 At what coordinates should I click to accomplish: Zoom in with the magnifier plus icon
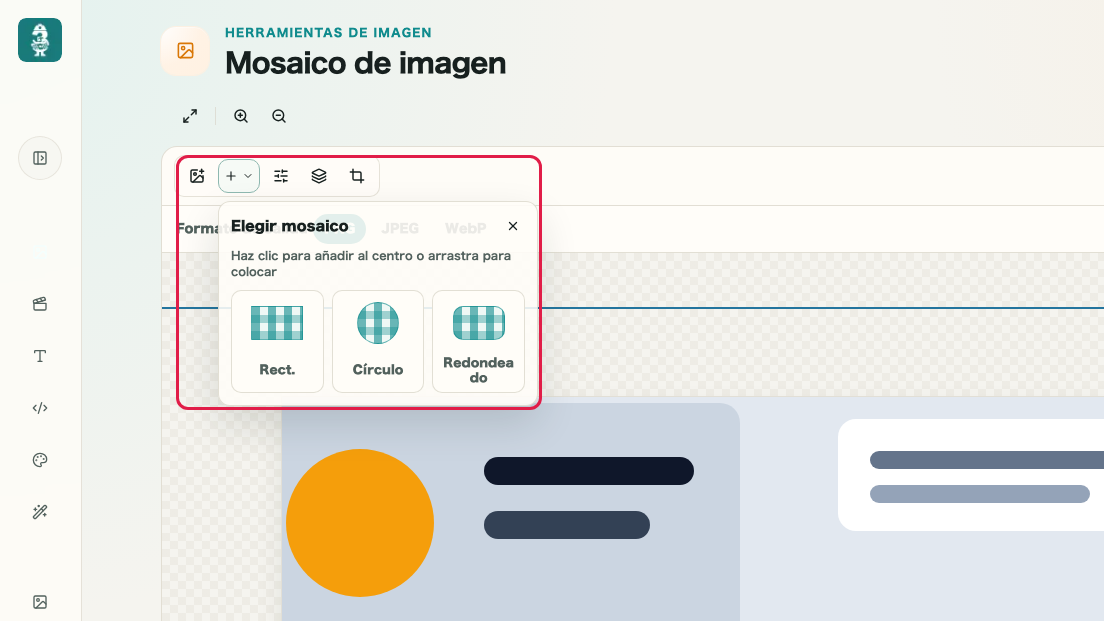(241, 116)
